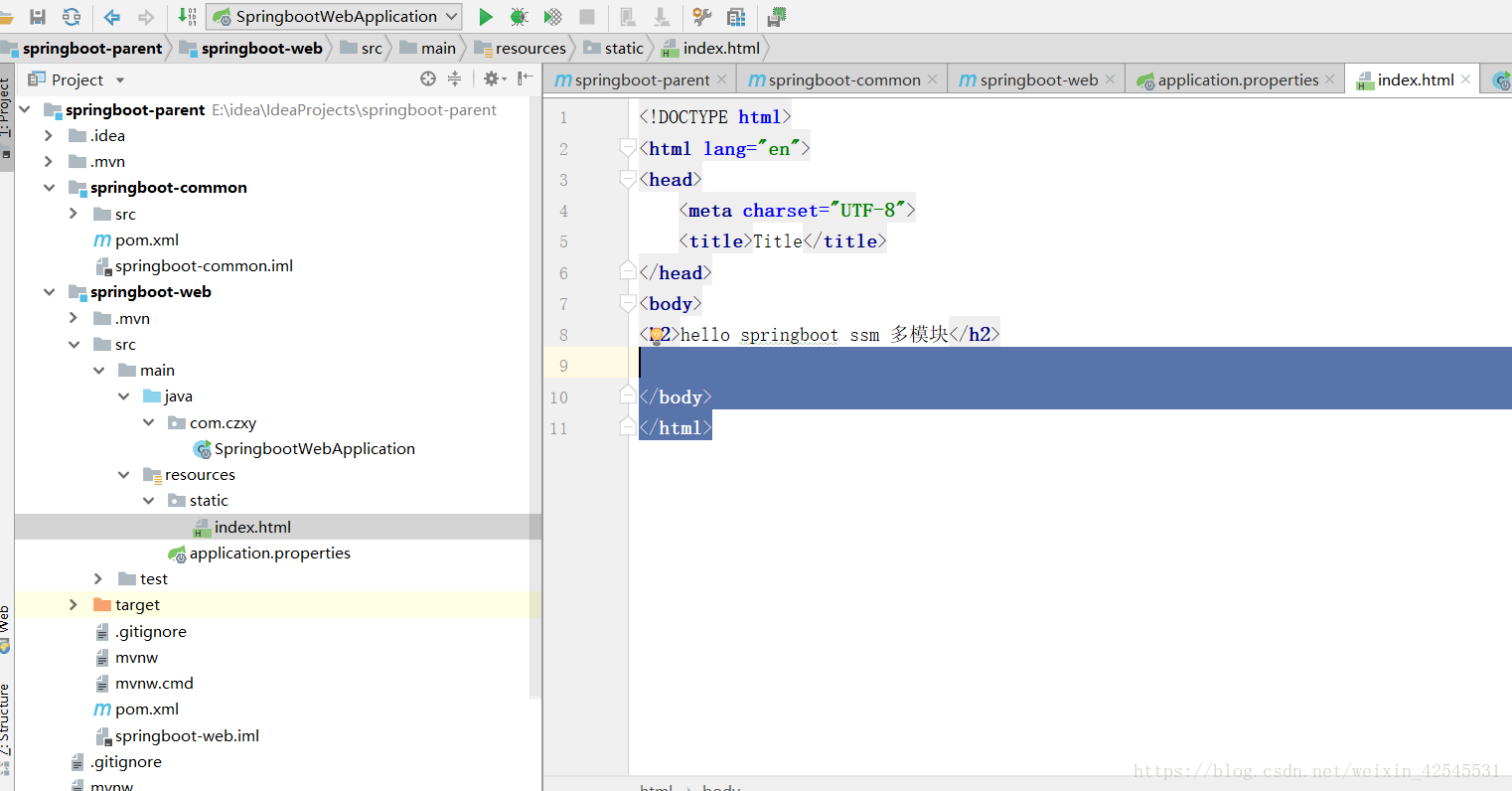Image resolution: width=1512 pixels, height=791 pixels.
Task: Fold the body tag on line 7
Action: coord(627,304)
